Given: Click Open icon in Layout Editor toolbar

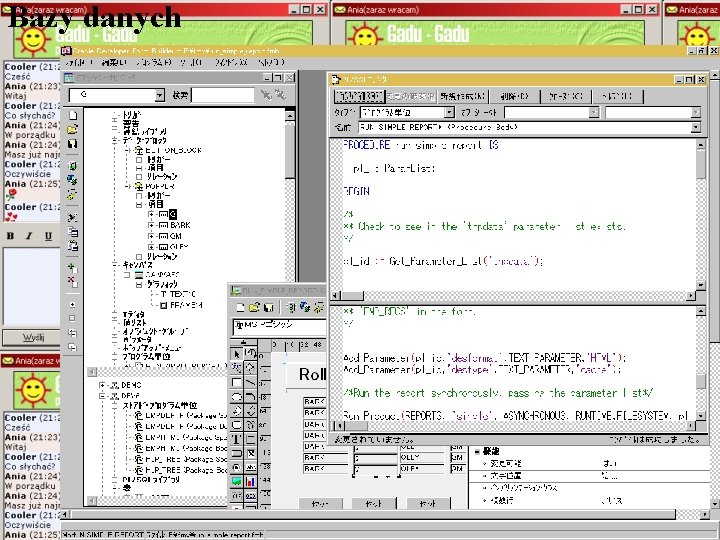Looking at the screenshot, I should point(254,307).
